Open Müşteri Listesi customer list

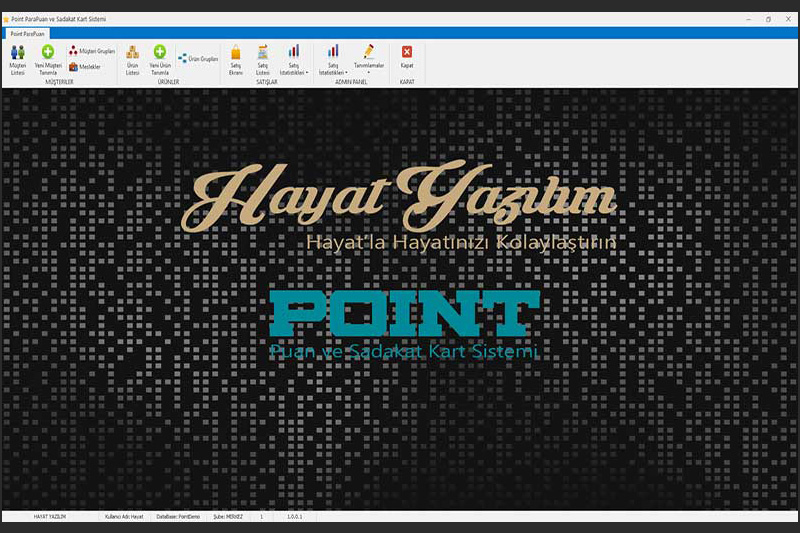pos(17,60)
